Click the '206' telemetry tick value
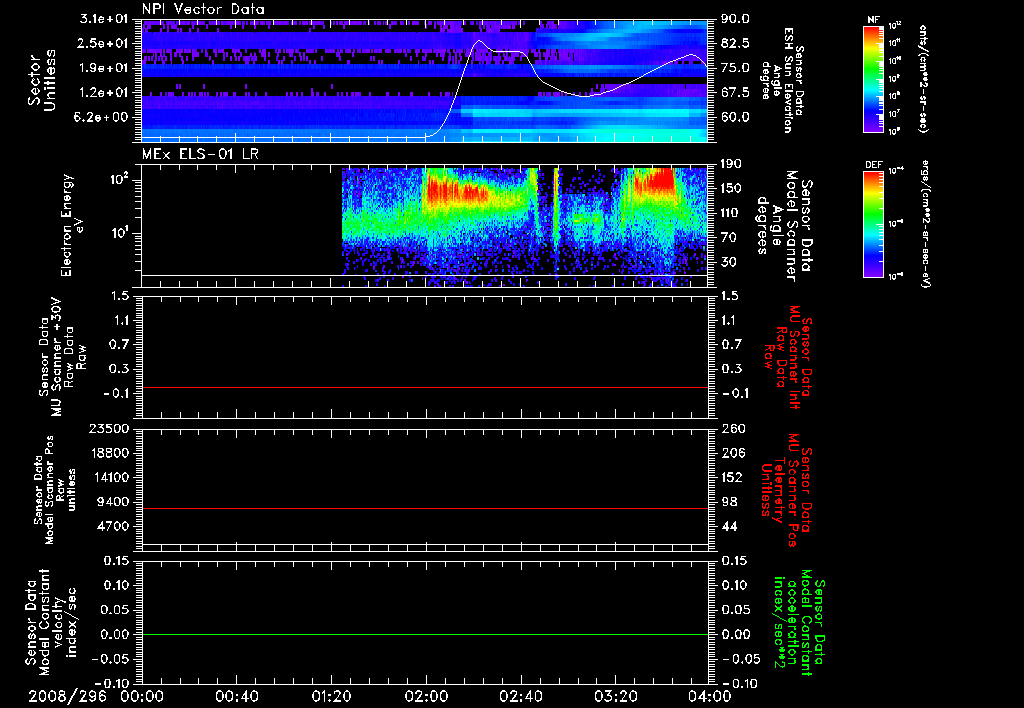The height and width of the screenshot is (708, 1024). pos(732,453)
